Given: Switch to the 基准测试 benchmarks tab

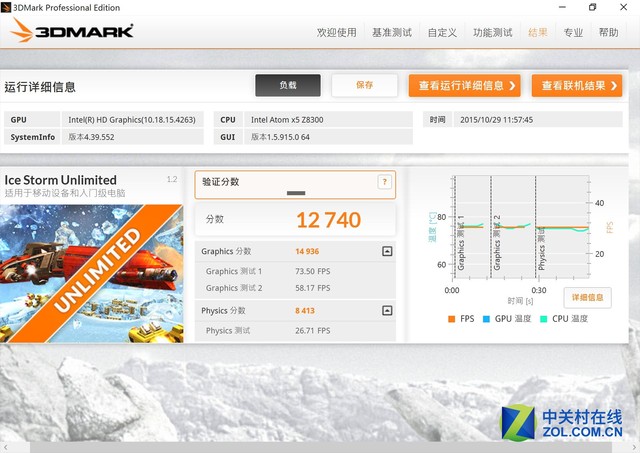Looking at the screenshot, I should [x=392, y=33].
